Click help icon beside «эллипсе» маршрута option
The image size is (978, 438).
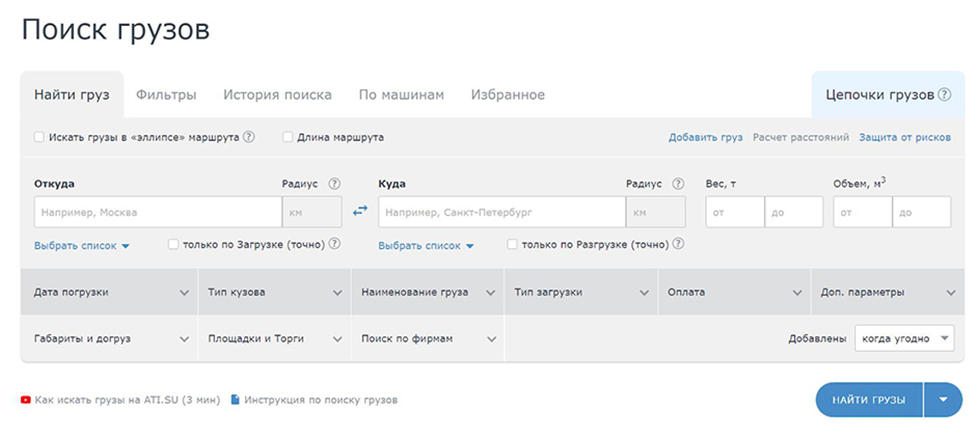(x=249, y=137)
